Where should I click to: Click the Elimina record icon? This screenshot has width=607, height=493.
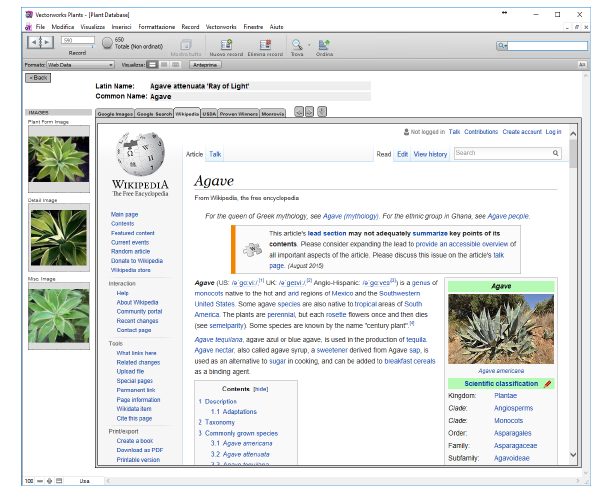(x=265, y=45)
